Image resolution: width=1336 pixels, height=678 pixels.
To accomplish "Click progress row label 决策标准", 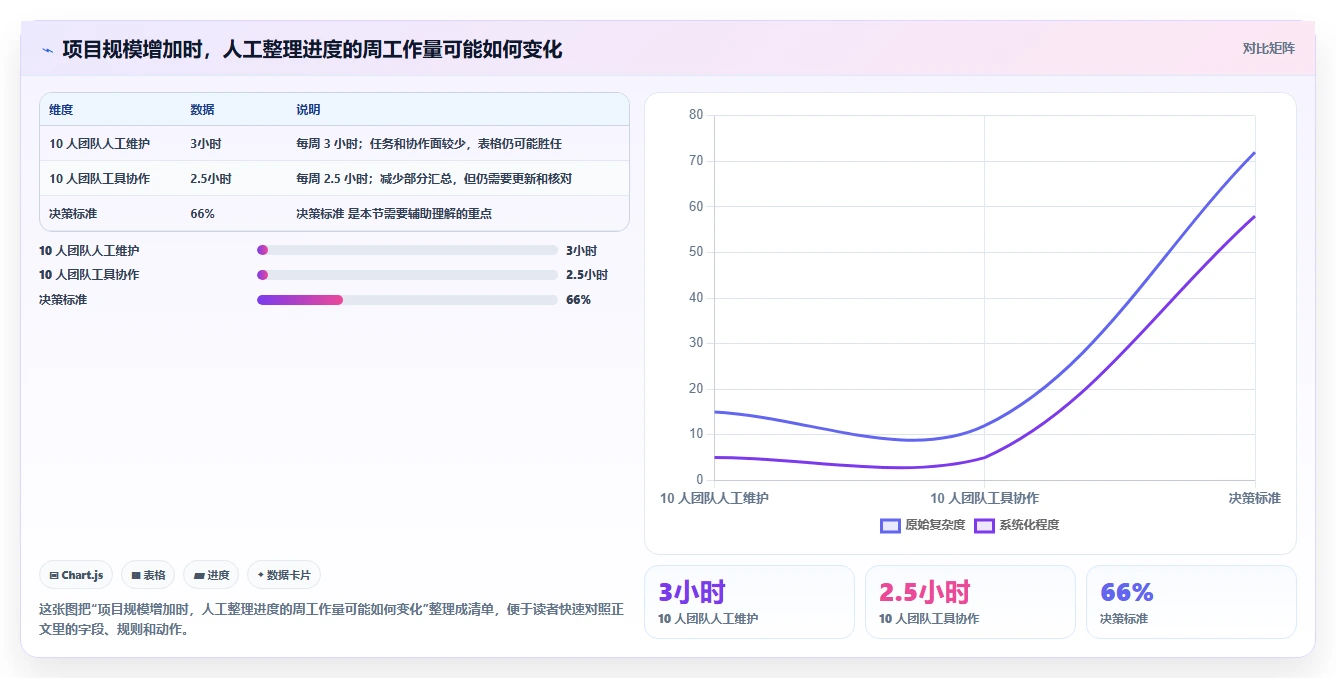I will point(63,300).
